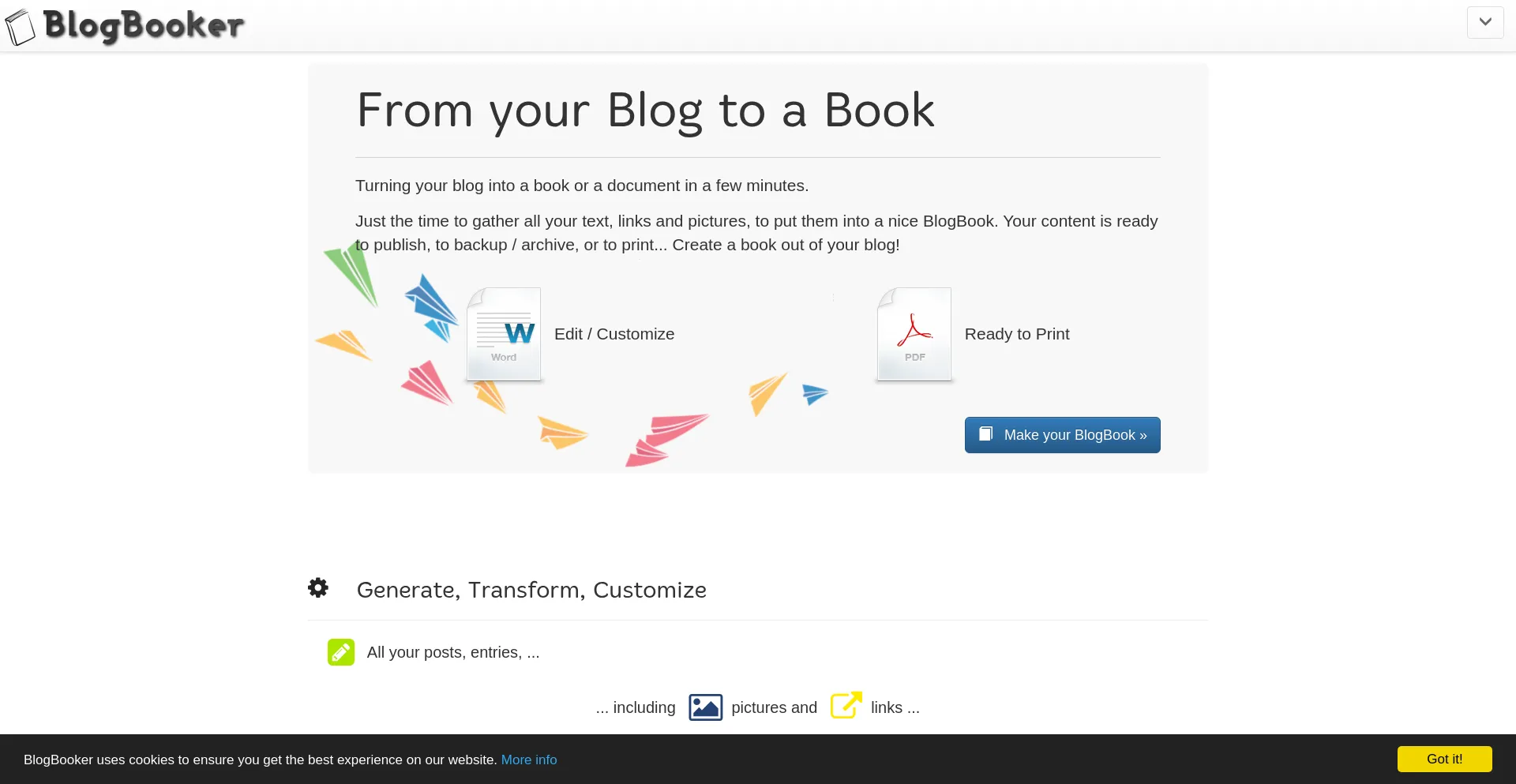Click the BlogBooker logo in header

pos(126,26)
